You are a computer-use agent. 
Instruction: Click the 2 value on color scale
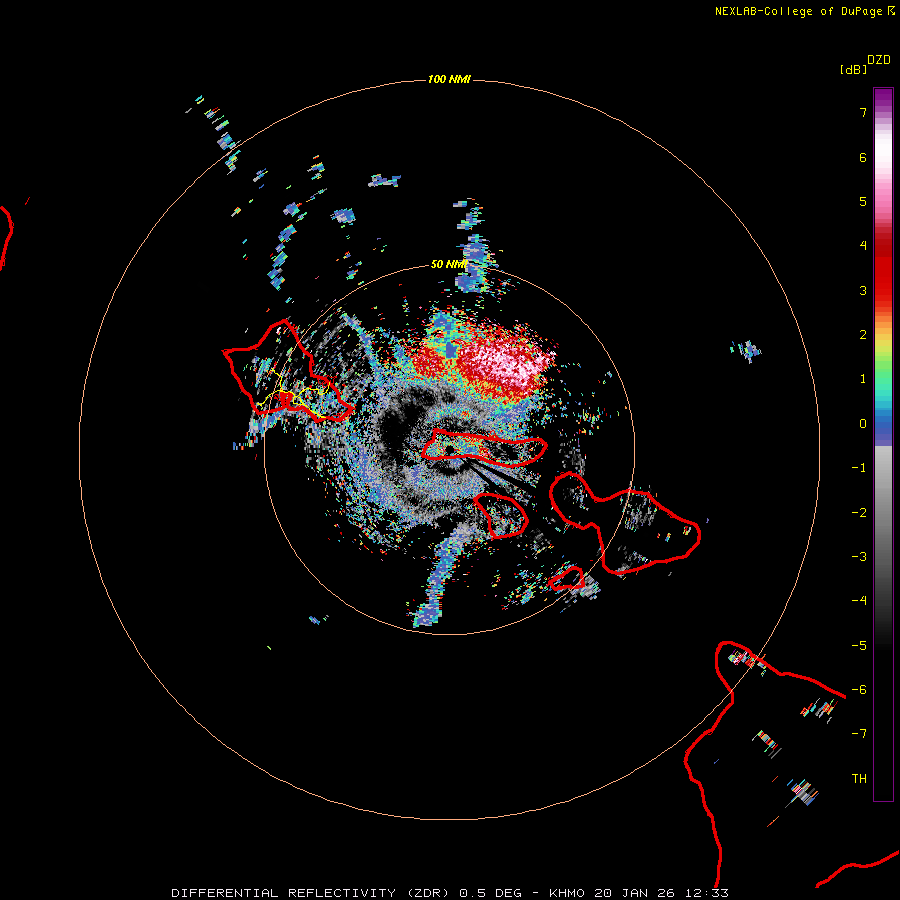pos(863,335)
